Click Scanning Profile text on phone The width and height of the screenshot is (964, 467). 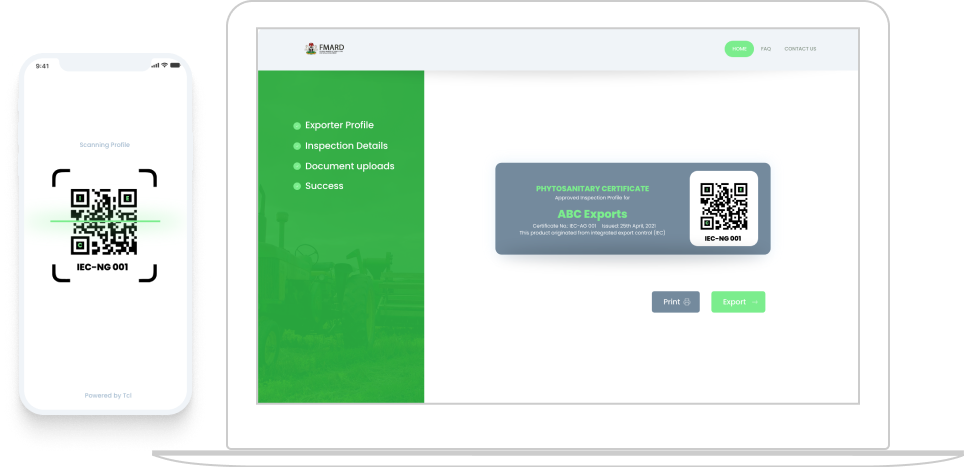[105, 145]
